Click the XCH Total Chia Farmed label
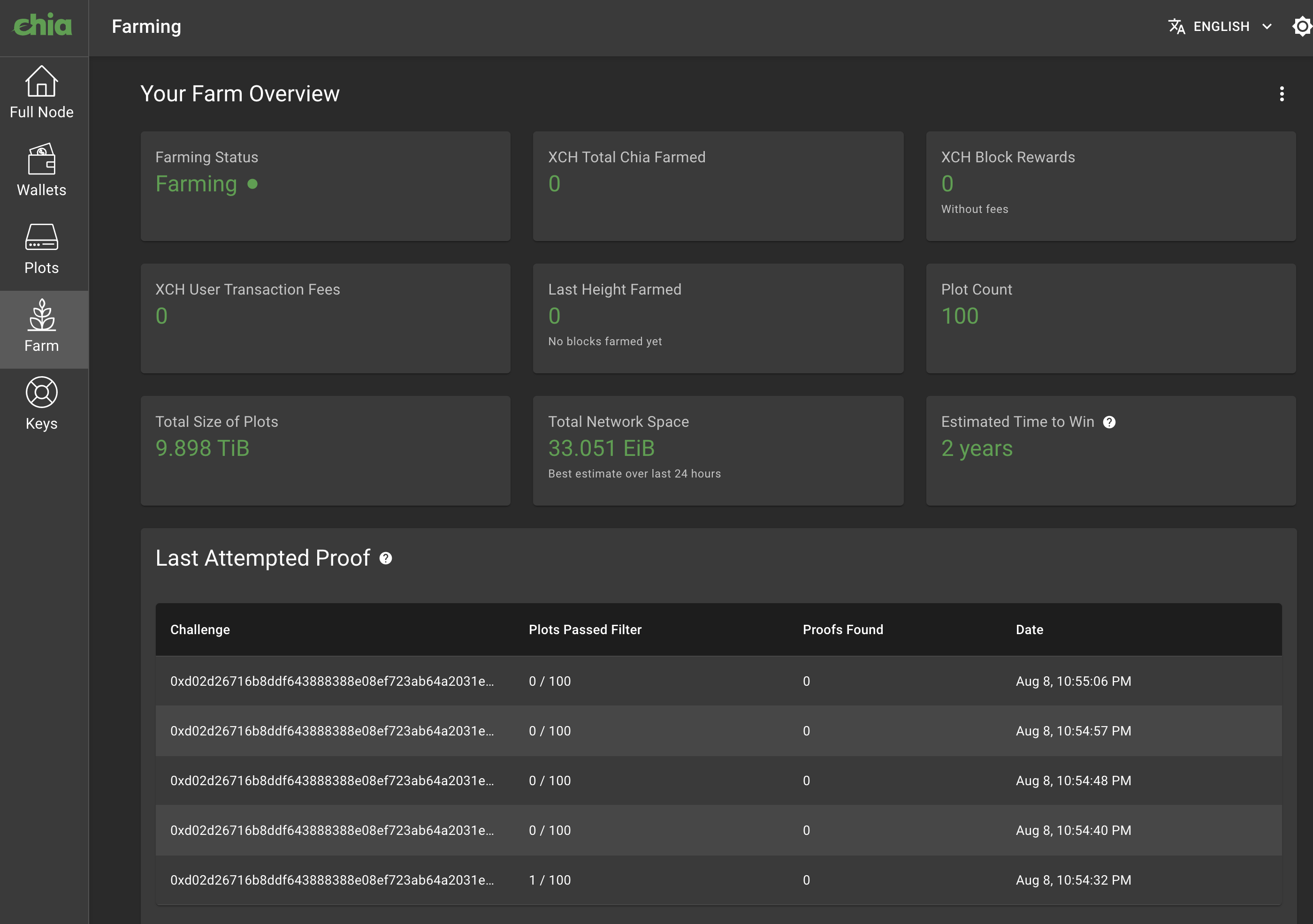Image resolution: width=1313 pixels, height=924 pixels. tap(627, 157)
